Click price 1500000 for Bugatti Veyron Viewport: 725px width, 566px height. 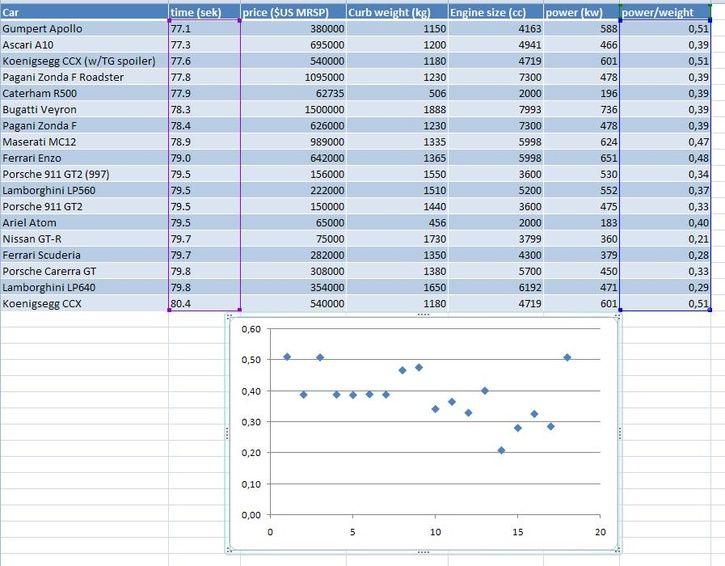293,110
